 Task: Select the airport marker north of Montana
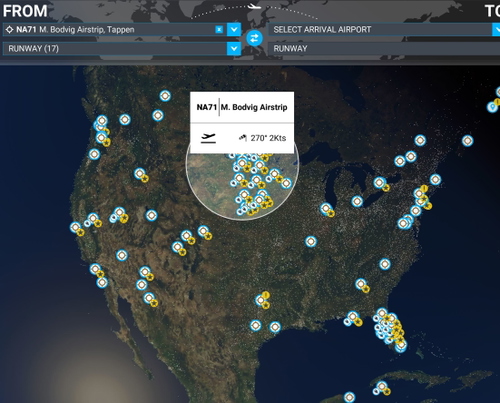coord(165,96)
